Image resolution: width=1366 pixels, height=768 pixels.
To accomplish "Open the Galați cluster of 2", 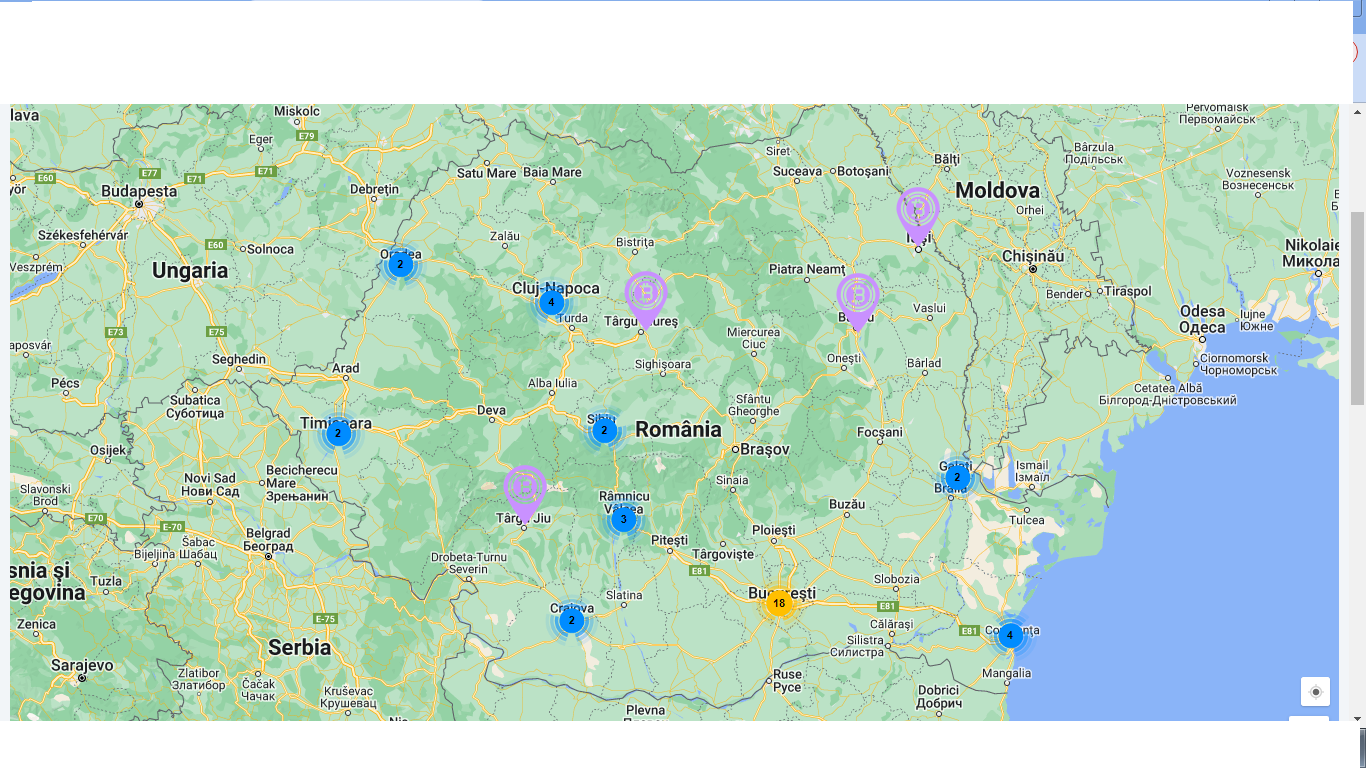I will pyautogui.click(x=957, y=477).
